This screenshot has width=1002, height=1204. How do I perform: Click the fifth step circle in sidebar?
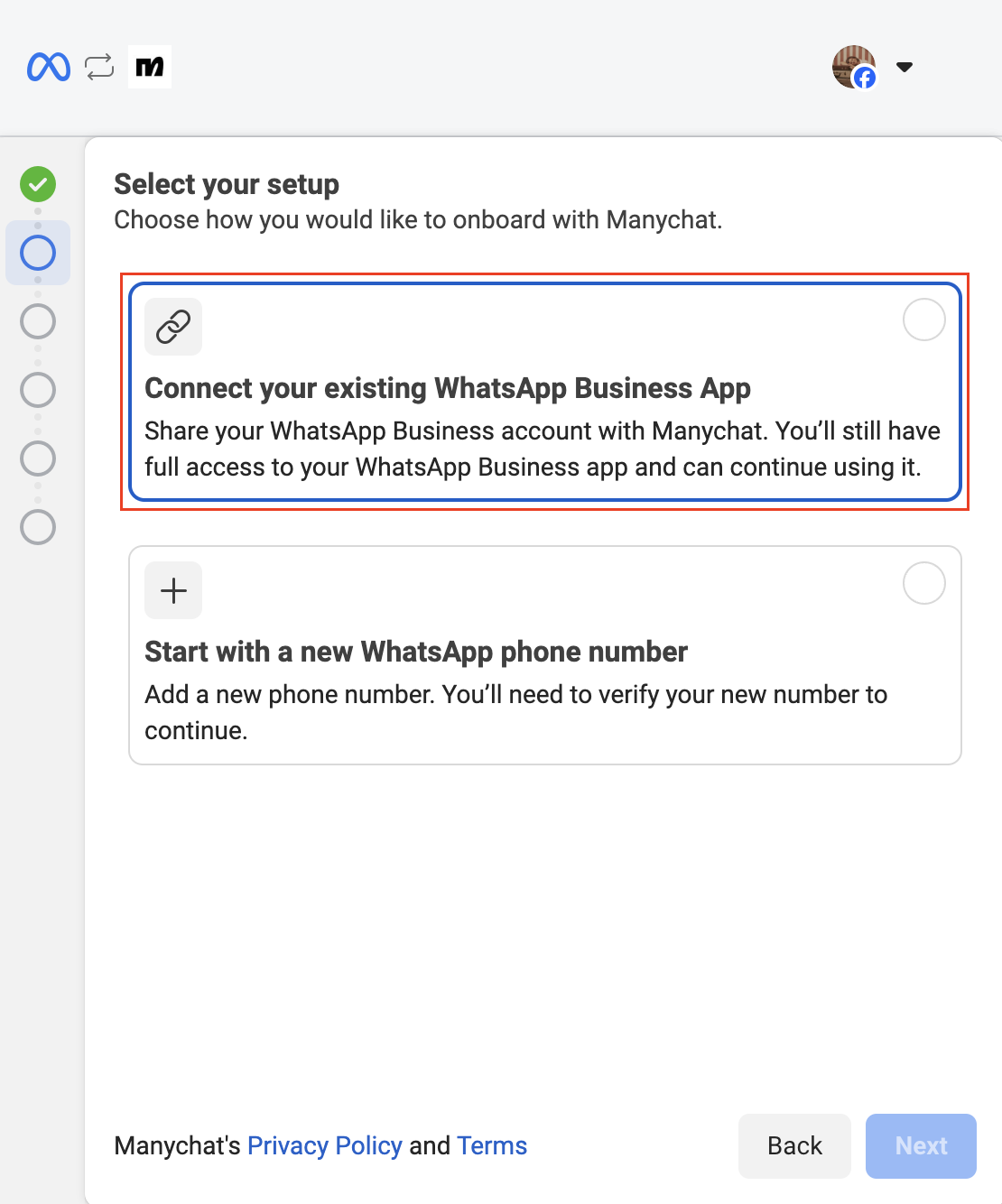click(x=38, y=458)
